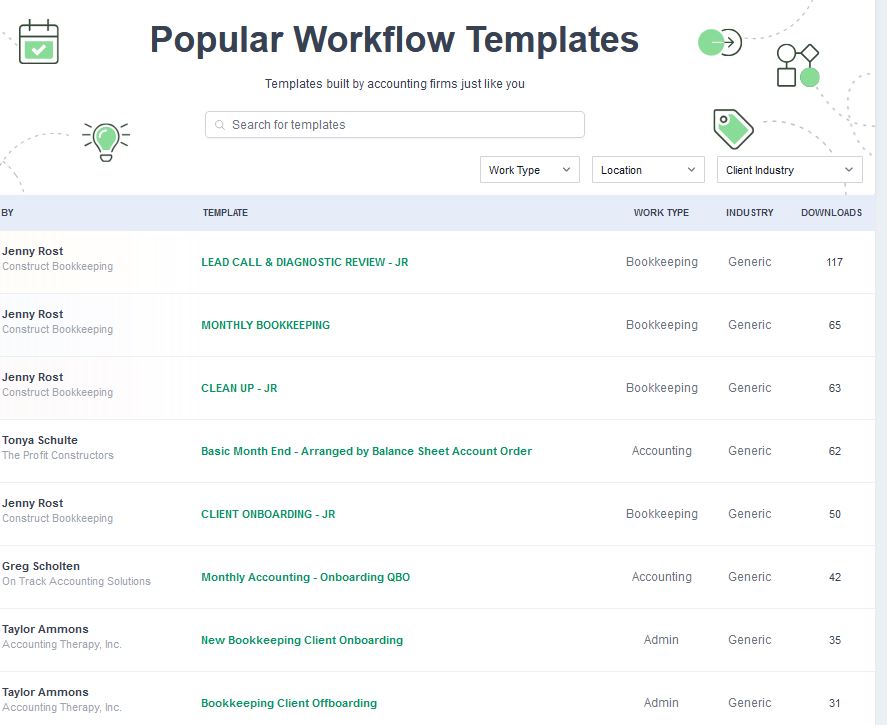This screenshot has width=887, height=725.
Task: Open the CLEAN UP - JR template
Action: click(x=239, y=388)
